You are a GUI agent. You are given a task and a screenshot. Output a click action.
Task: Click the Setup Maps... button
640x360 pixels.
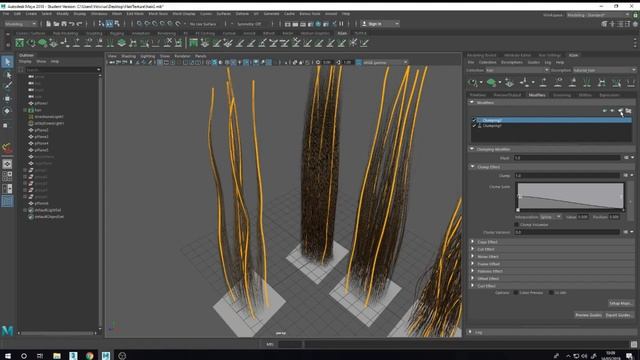click(620, 304)
